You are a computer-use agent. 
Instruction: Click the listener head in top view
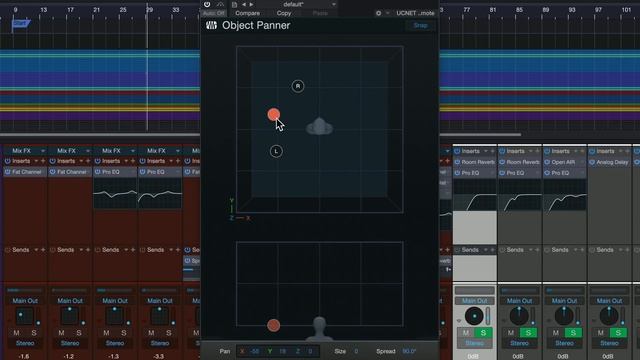click(x=320, y=127)
